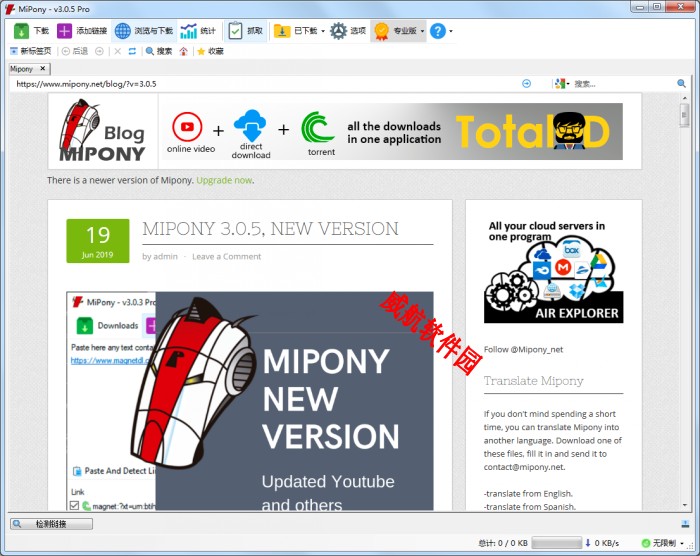The width and height of the screenshot is (700, 556).
Task: Follow the Upgrade now link
Action: click(224, 180)
